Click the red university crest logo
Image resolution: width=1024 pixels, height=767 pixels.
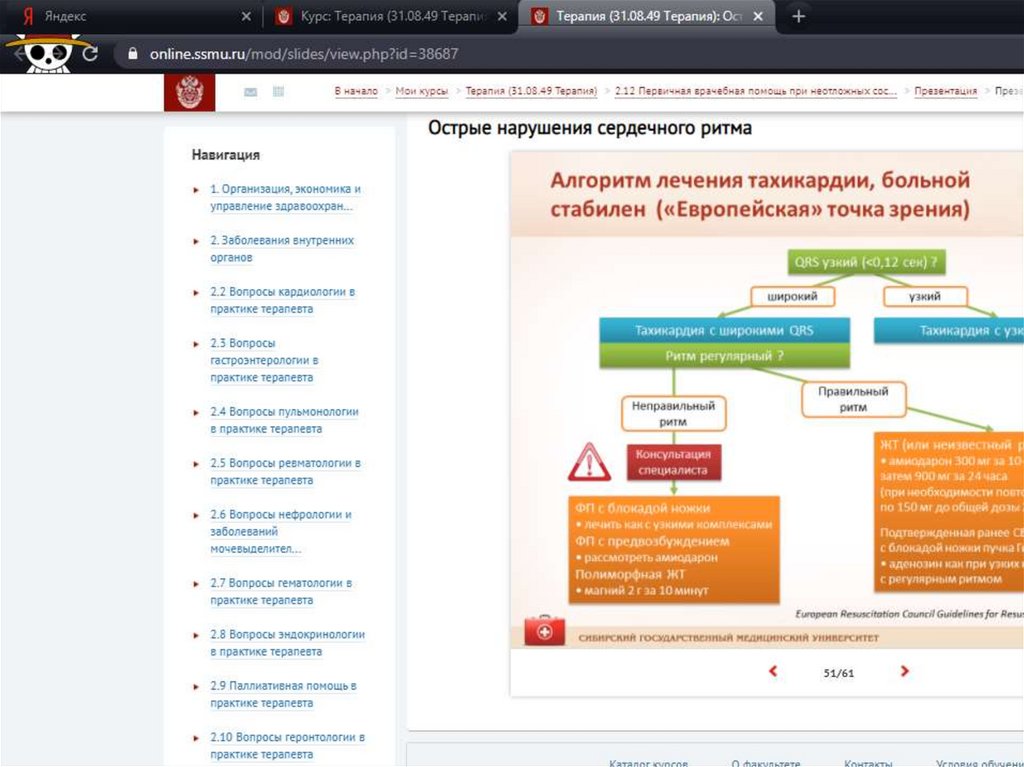pyautogui.click(x=189, y=92)
